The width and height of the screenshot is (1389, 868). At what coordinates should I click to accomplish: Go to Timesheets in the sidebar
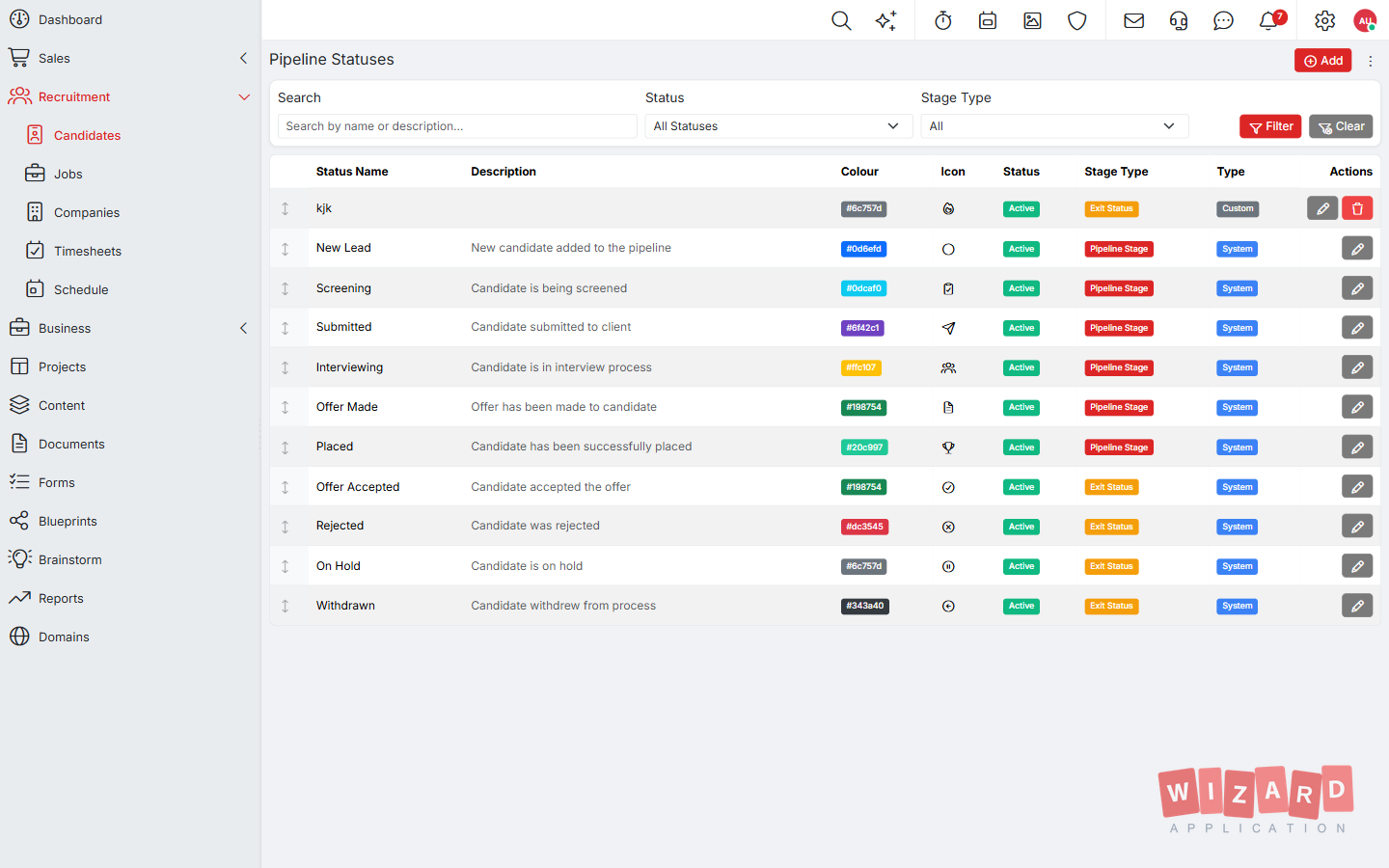click(x=88, y=251)
